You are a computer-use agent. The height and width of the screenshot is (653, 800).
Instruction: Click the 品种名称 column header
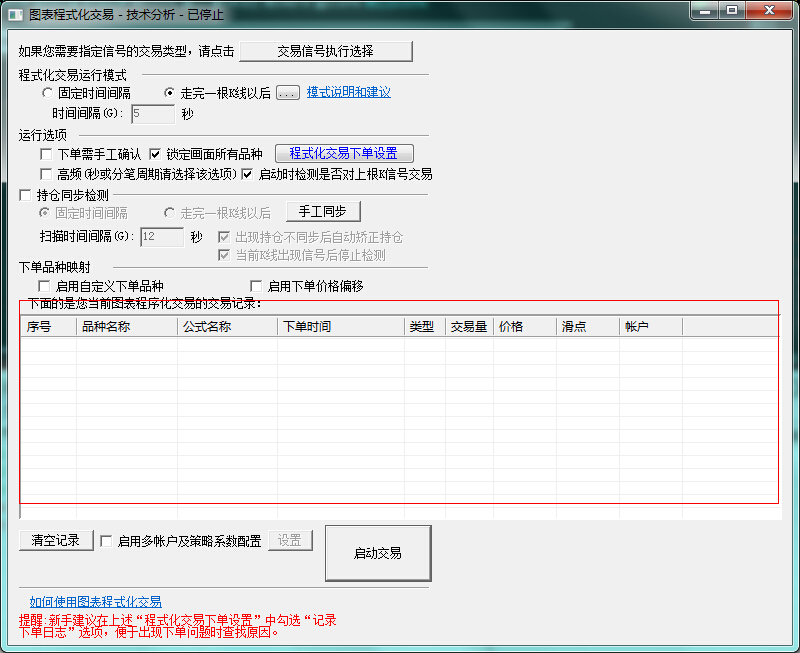[x=126, y=327]
